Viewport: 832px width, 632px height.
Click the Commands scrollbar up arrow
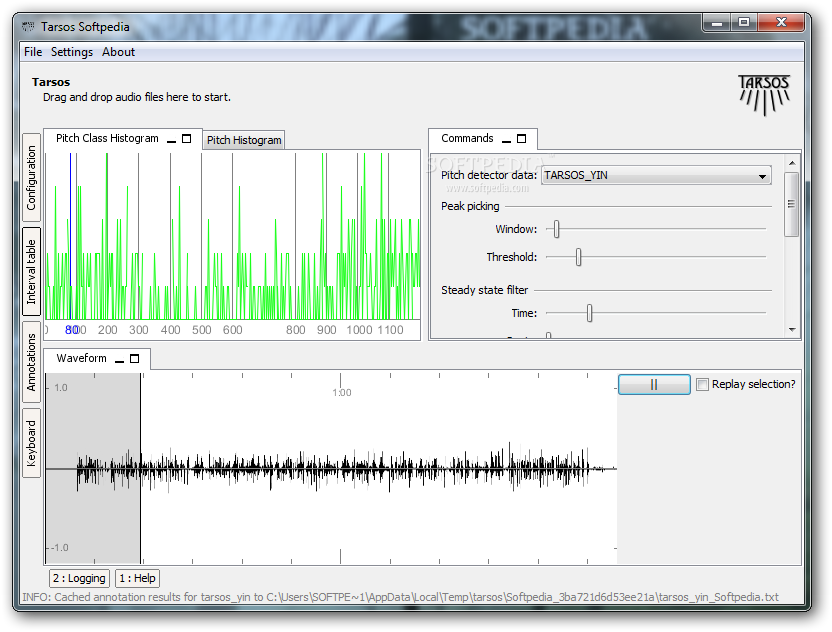[792, 163]
